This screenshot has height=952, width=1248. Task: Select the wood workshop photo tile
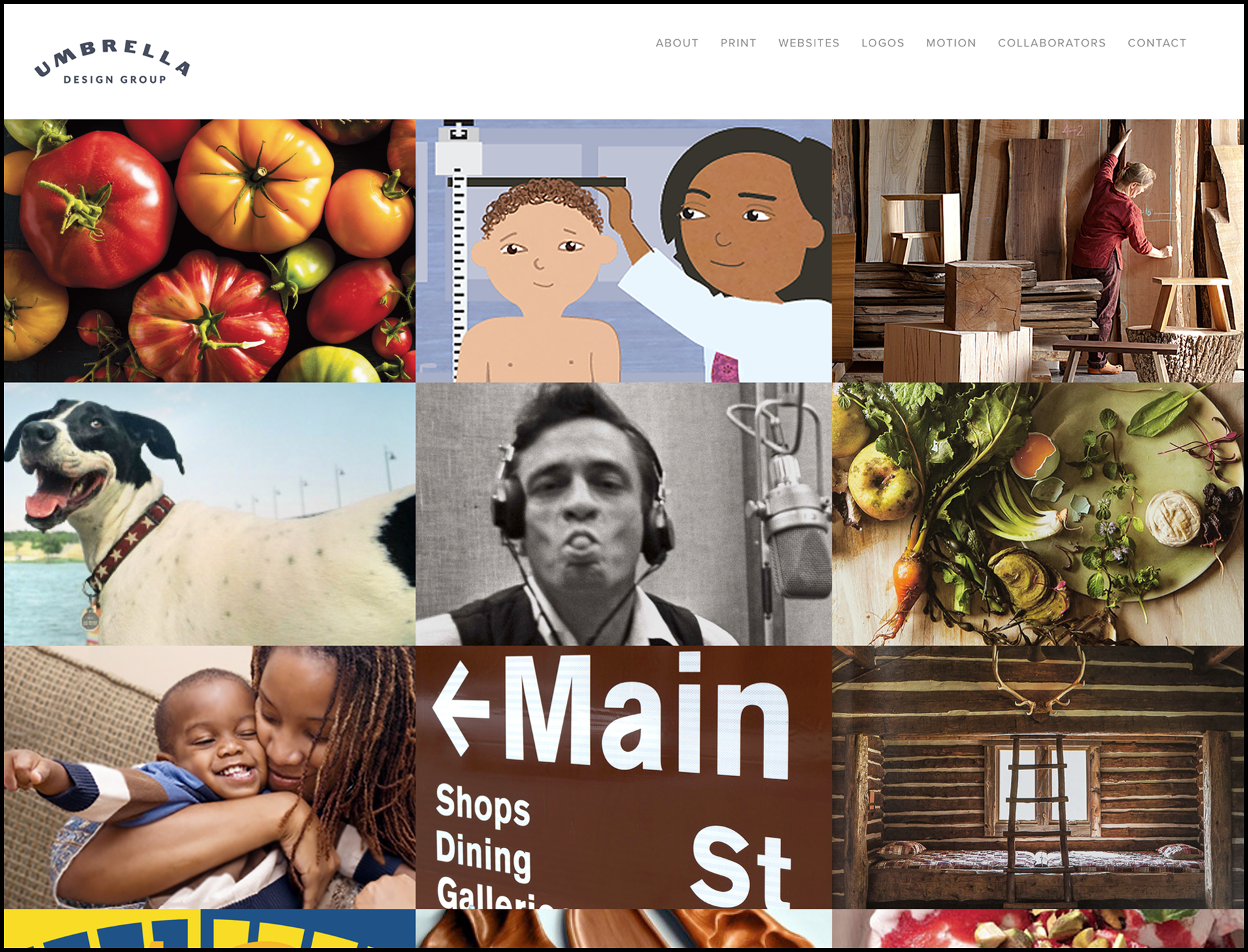coord(1038,250)
